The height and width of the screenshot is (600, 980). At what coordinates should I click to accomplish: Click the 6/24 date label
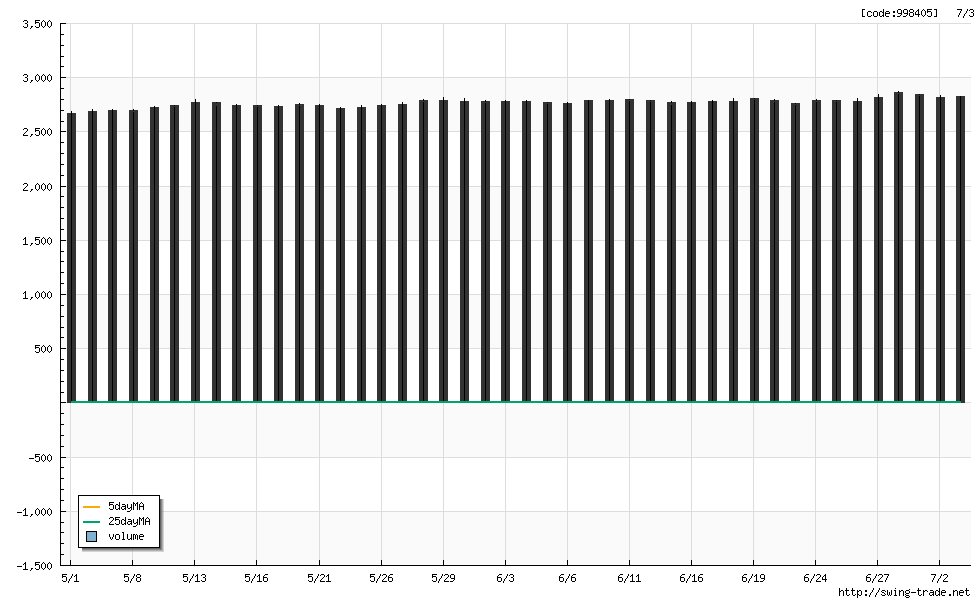815,578
